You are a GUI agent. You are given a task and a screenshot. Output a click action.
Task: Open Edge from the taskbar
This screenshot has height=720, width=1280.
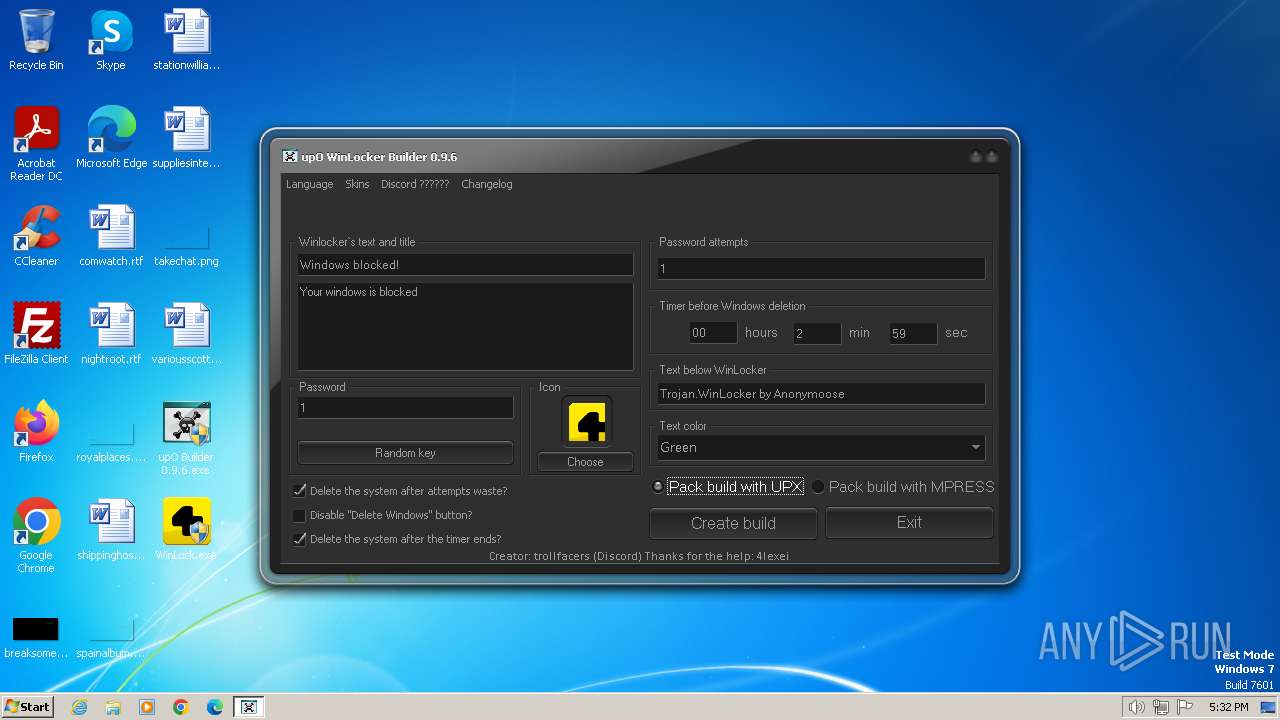[x=215, y=707]
